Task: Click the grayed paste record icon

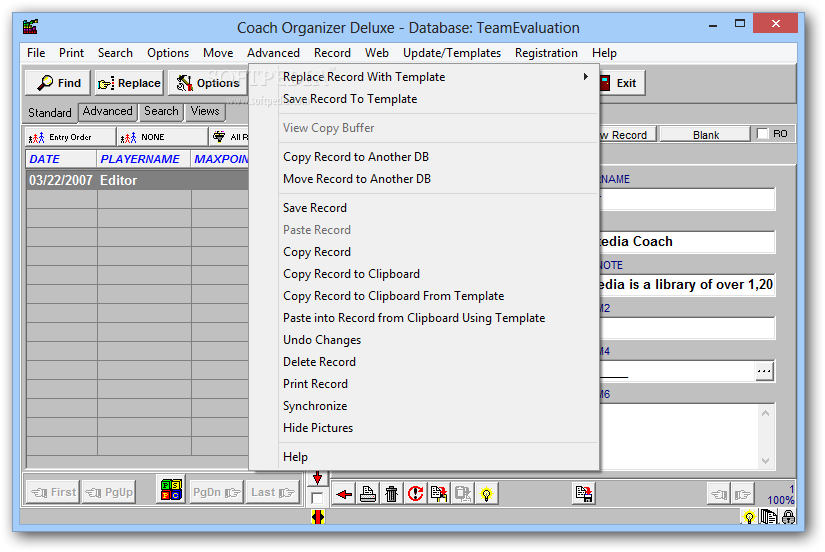Action: (462, 494)
